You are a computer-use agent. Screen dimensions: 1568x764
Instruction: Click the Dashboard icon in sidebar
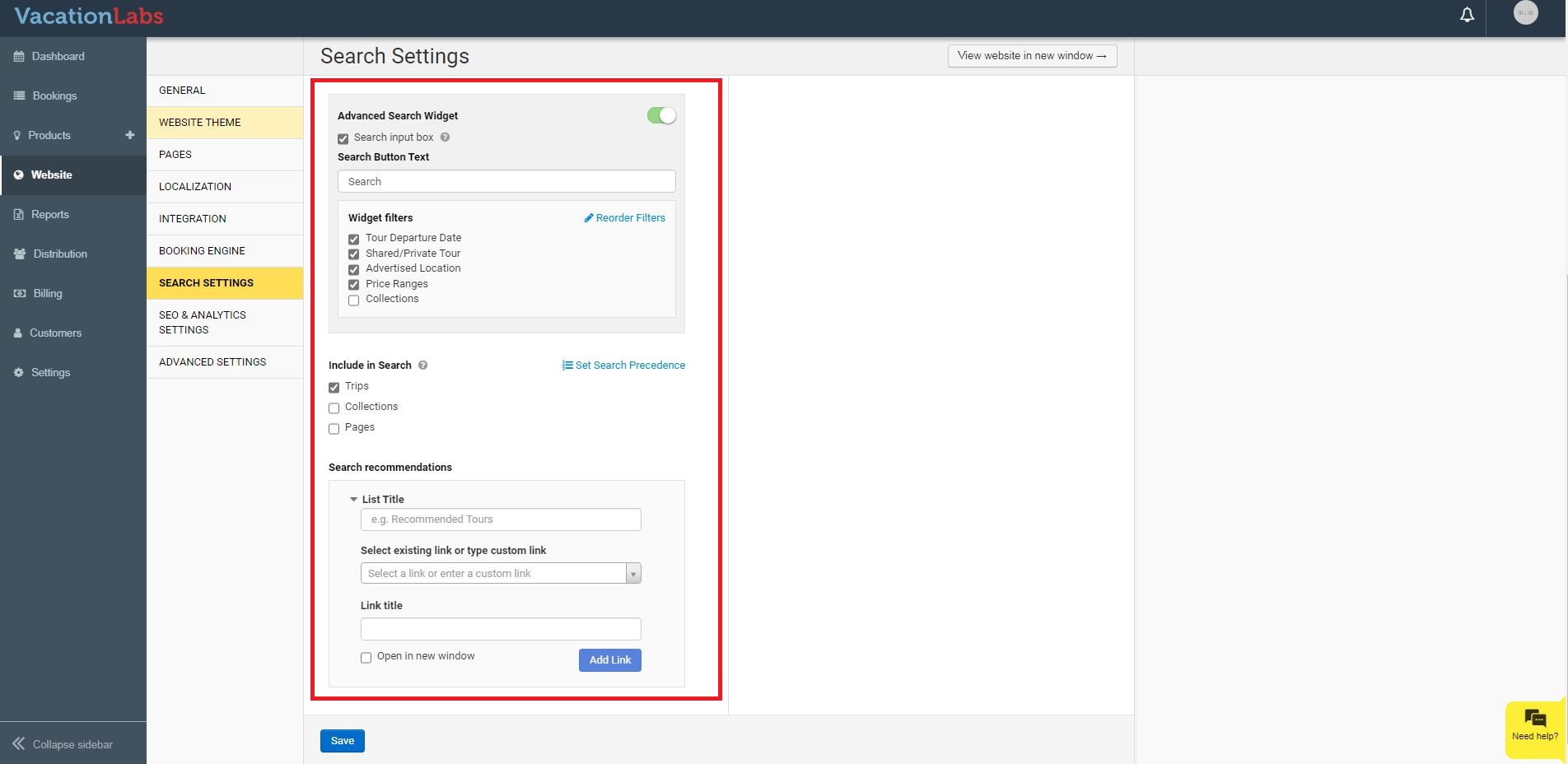[x=19, y=57]
